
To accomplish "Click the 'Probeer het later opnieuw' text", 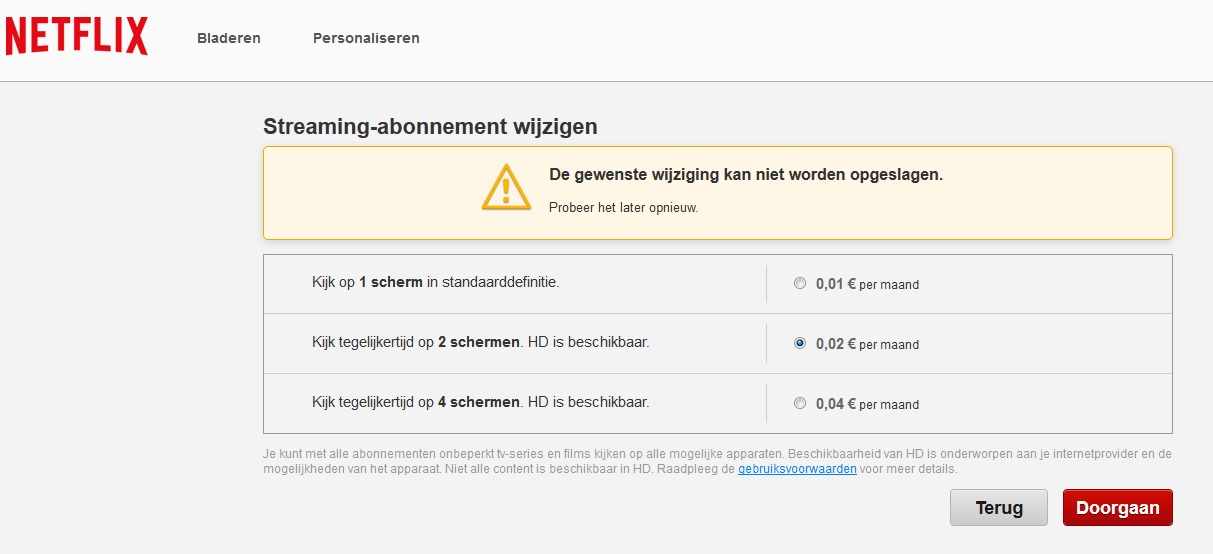I will pyautogui.click(x=623, y=208).
